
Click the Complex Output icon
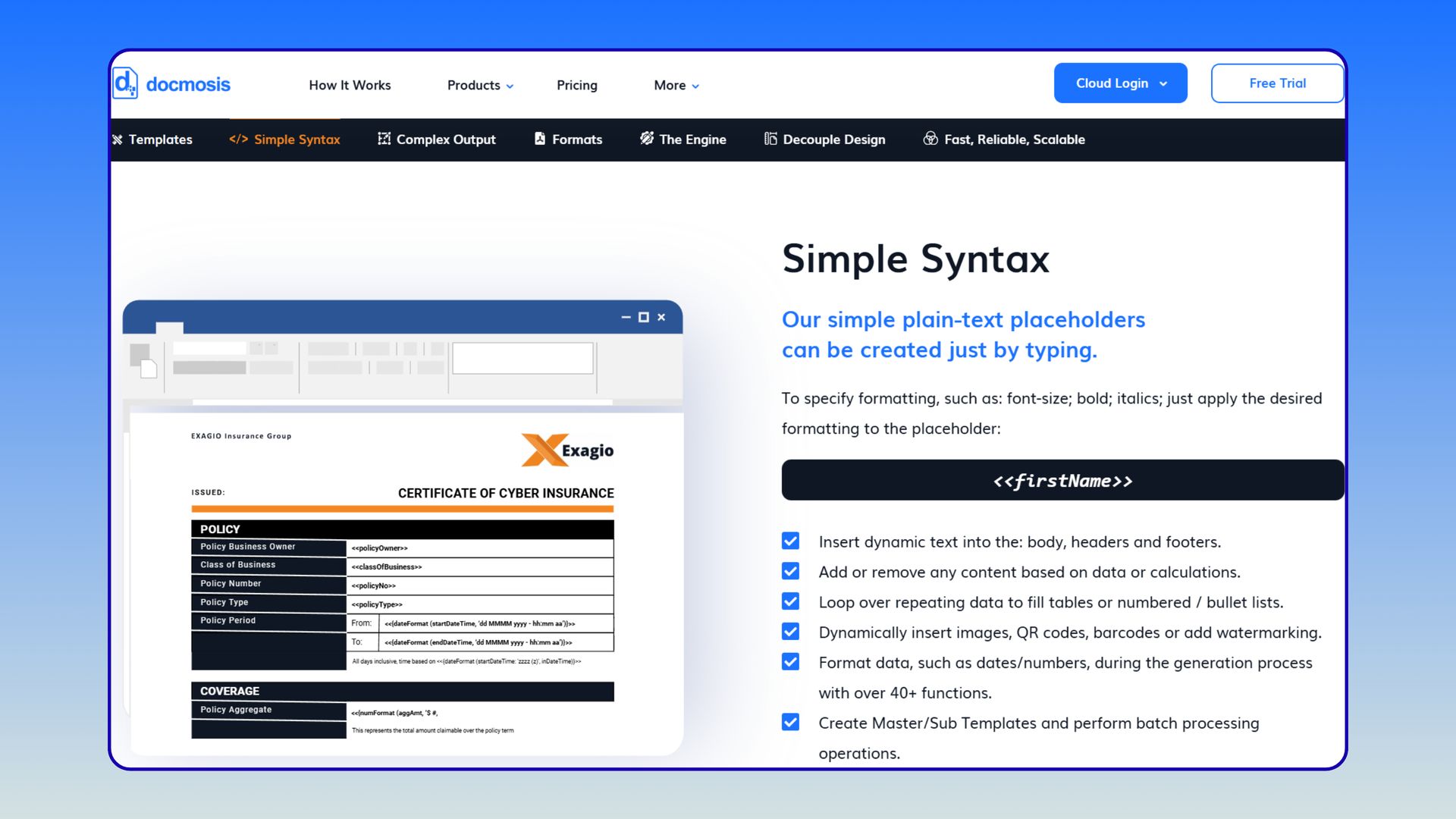[384, 139]
